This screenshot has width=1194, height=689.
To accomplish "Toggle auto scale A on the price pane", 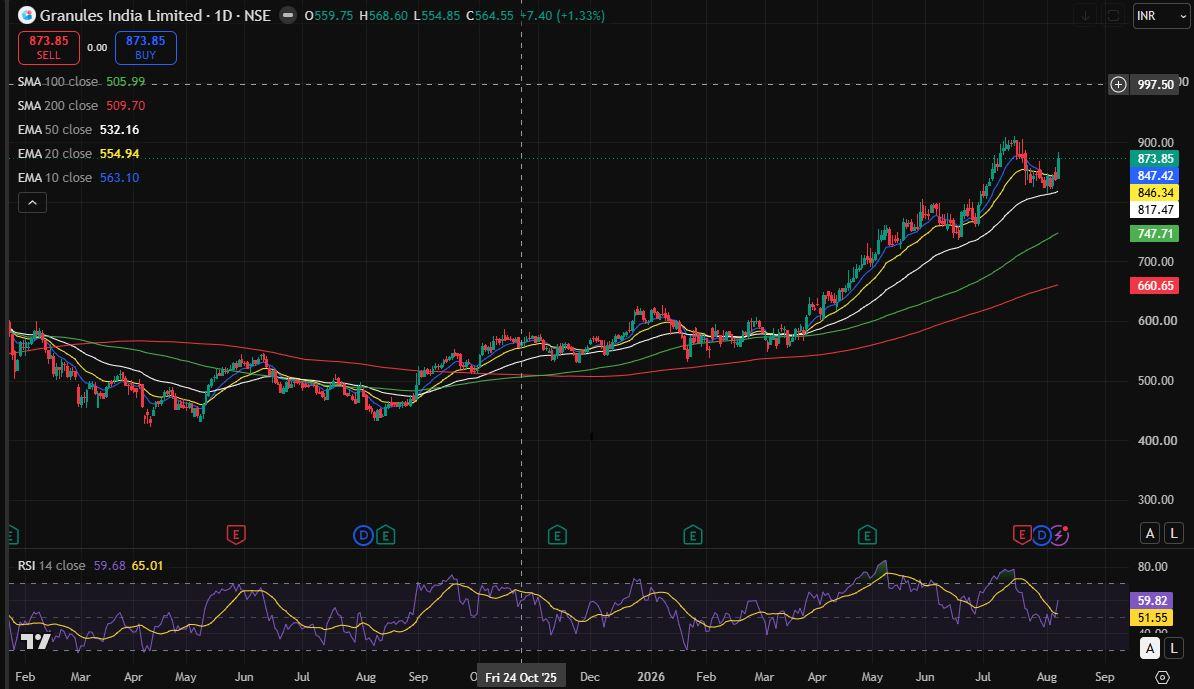I will (1150, 533).
